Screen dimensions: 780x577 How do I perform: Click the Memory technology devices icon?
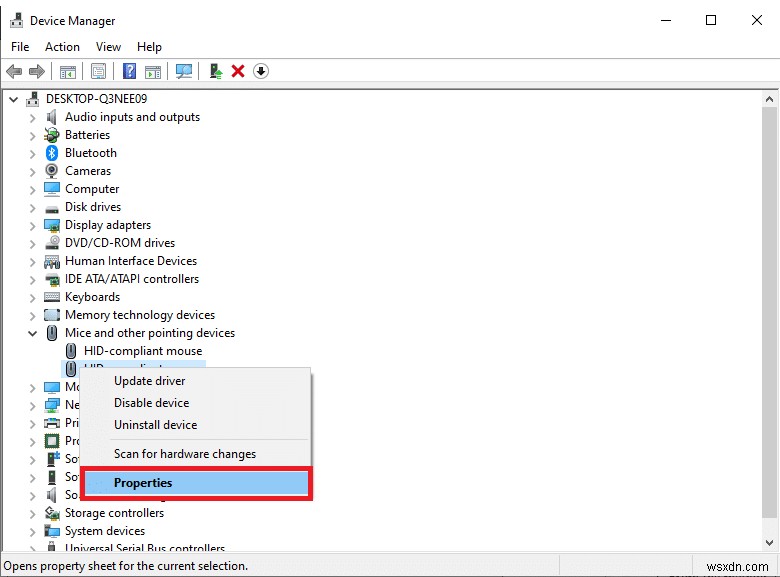click(52, 315)
